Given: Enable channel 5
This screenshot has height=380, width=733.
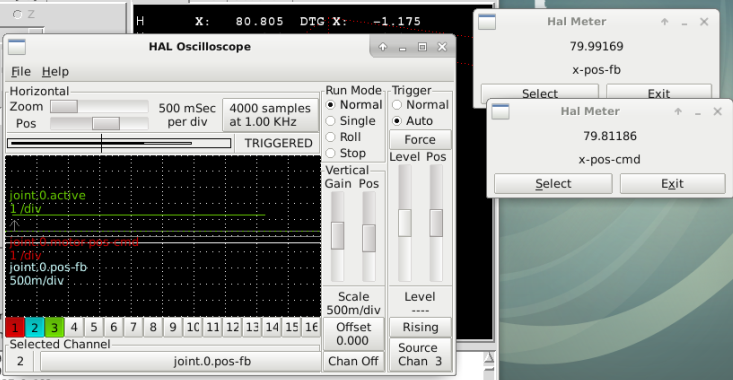Looking at the screenshot, I should [x=93, y=327].
